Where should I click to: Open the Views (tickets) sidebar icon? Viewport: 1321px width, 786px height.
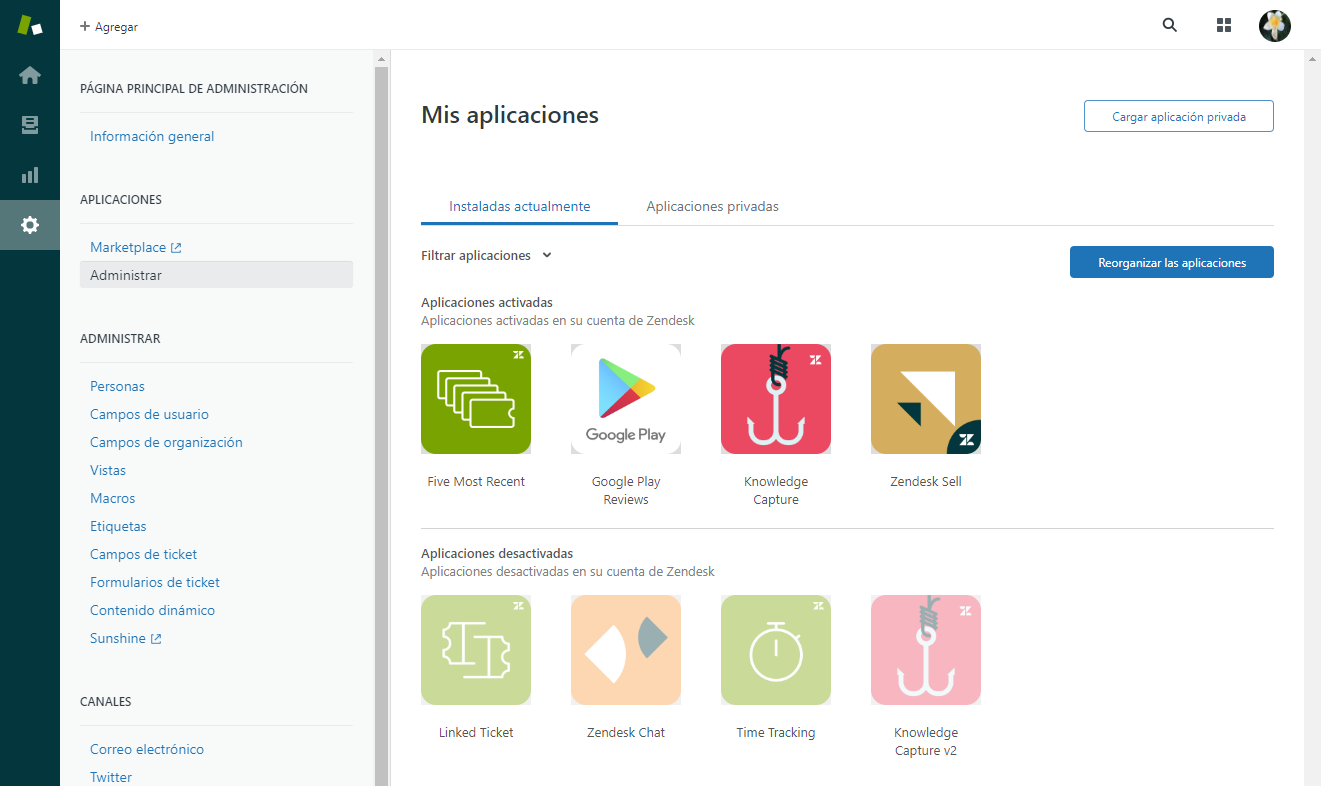(x=30, y=125)
